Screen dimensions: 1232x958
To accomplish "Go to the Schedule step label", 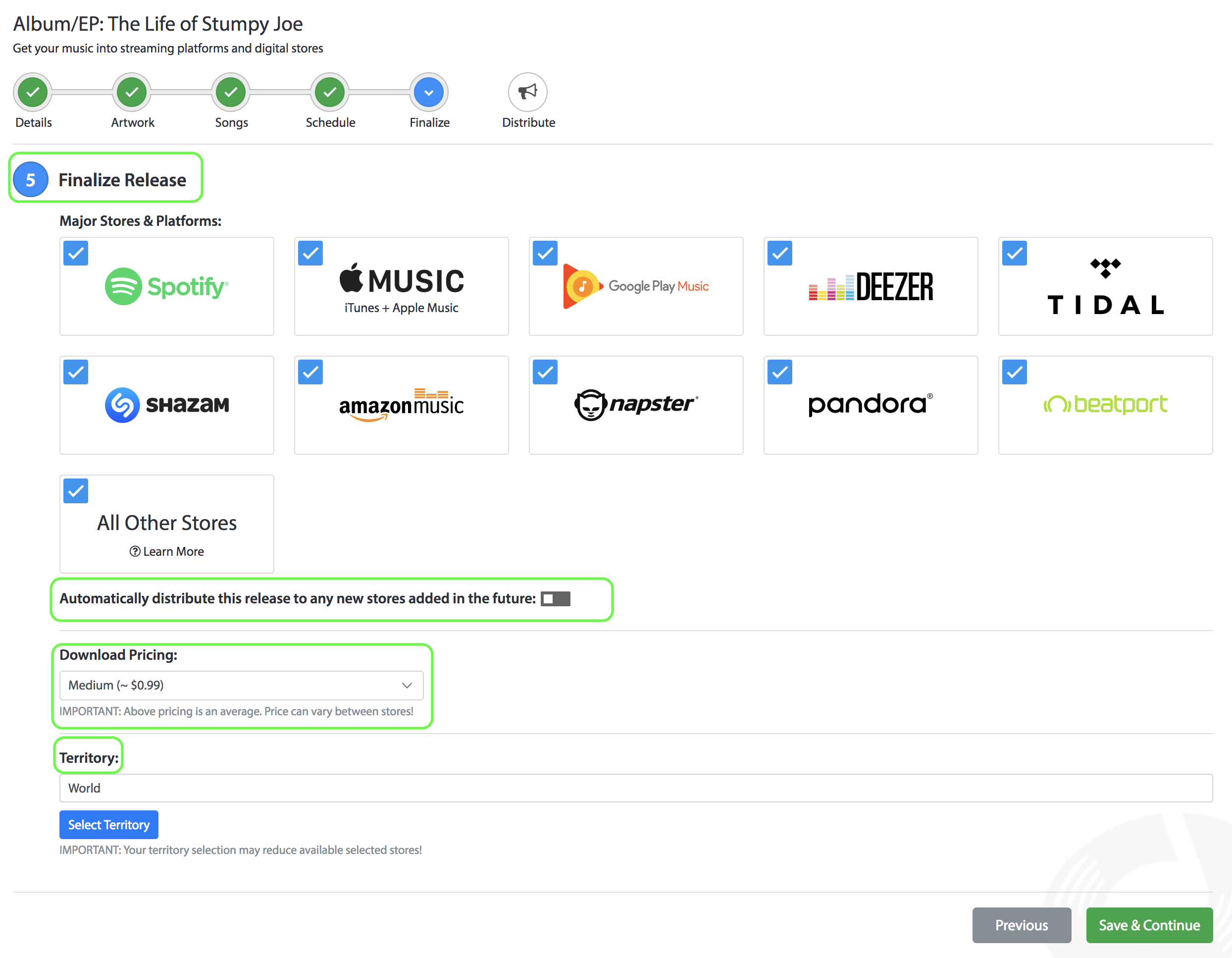I will (331, 122).
